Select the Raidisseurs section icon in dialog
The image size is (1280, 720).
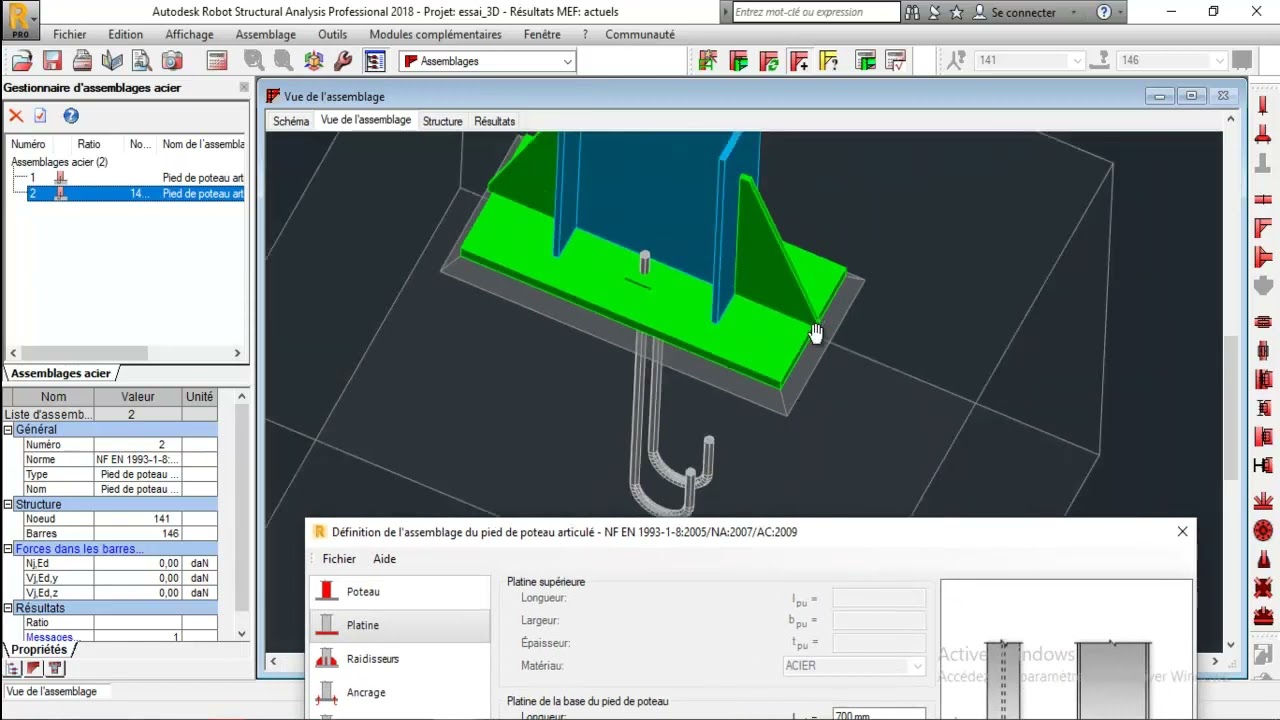click(327, 659)
